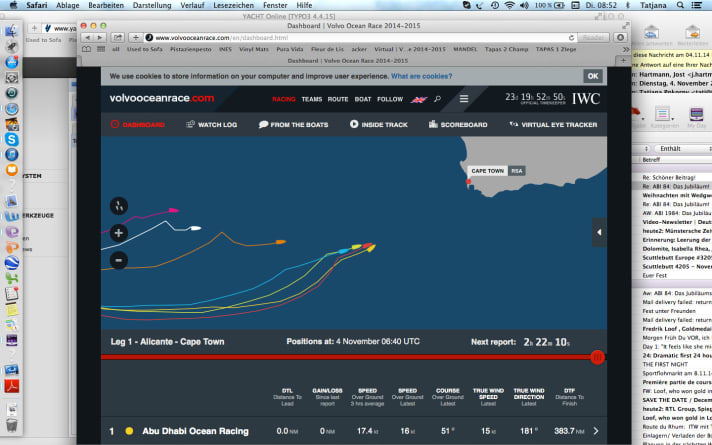The image size is (712, 445).
Task: Click the map fit-to-fleet button above zoom
Action: (119, 206)
